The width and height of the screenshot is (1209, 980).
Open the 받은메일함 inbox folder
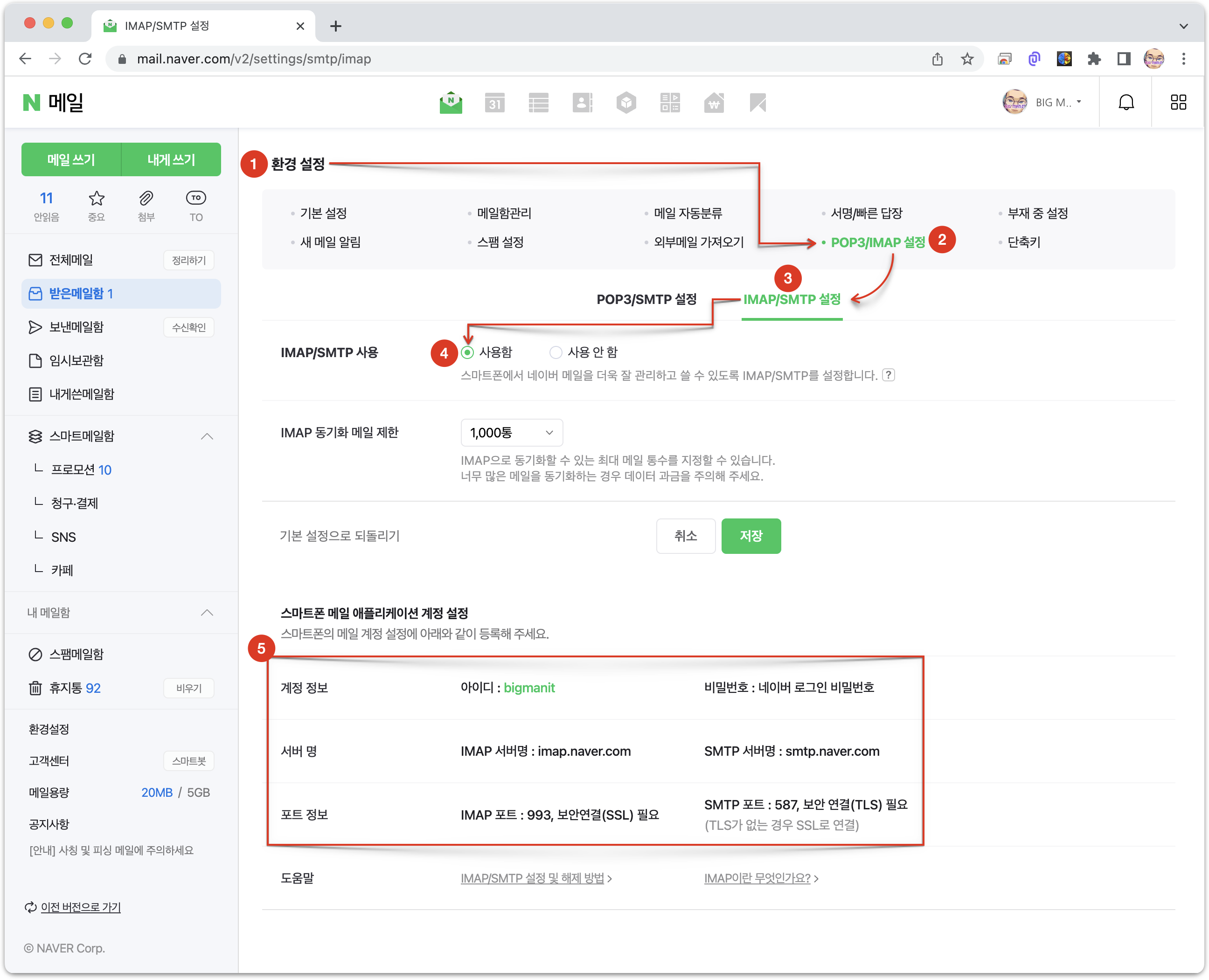pos(121,294)
